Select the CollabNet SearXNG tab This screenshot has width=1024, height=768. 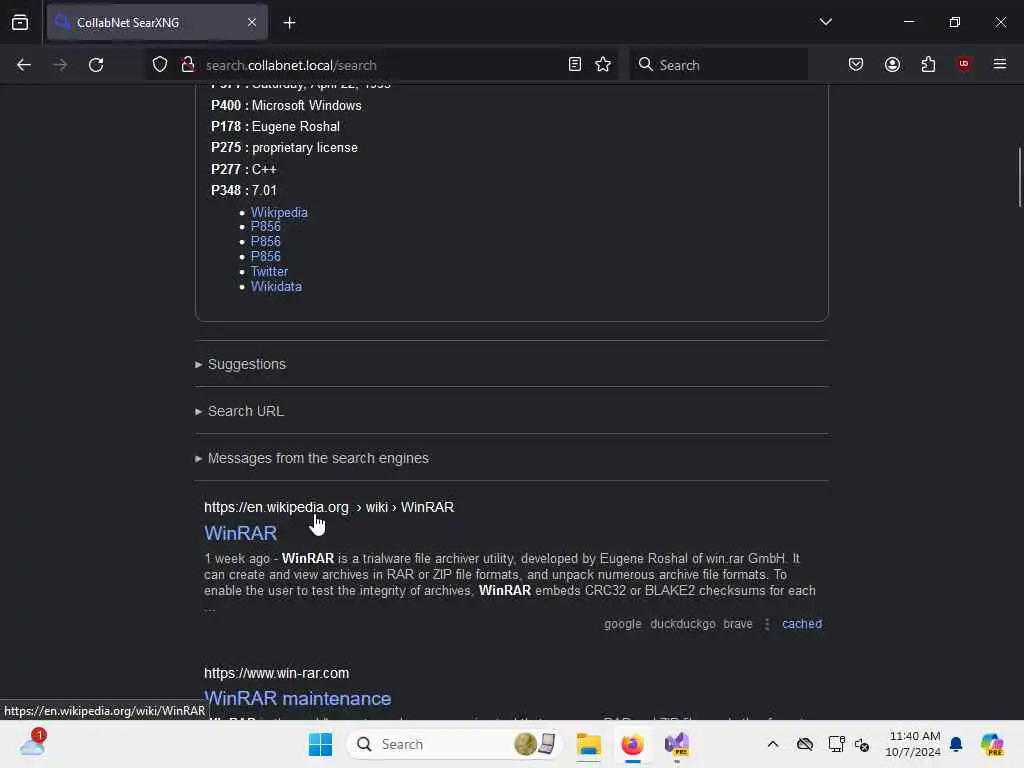point(157,23)
